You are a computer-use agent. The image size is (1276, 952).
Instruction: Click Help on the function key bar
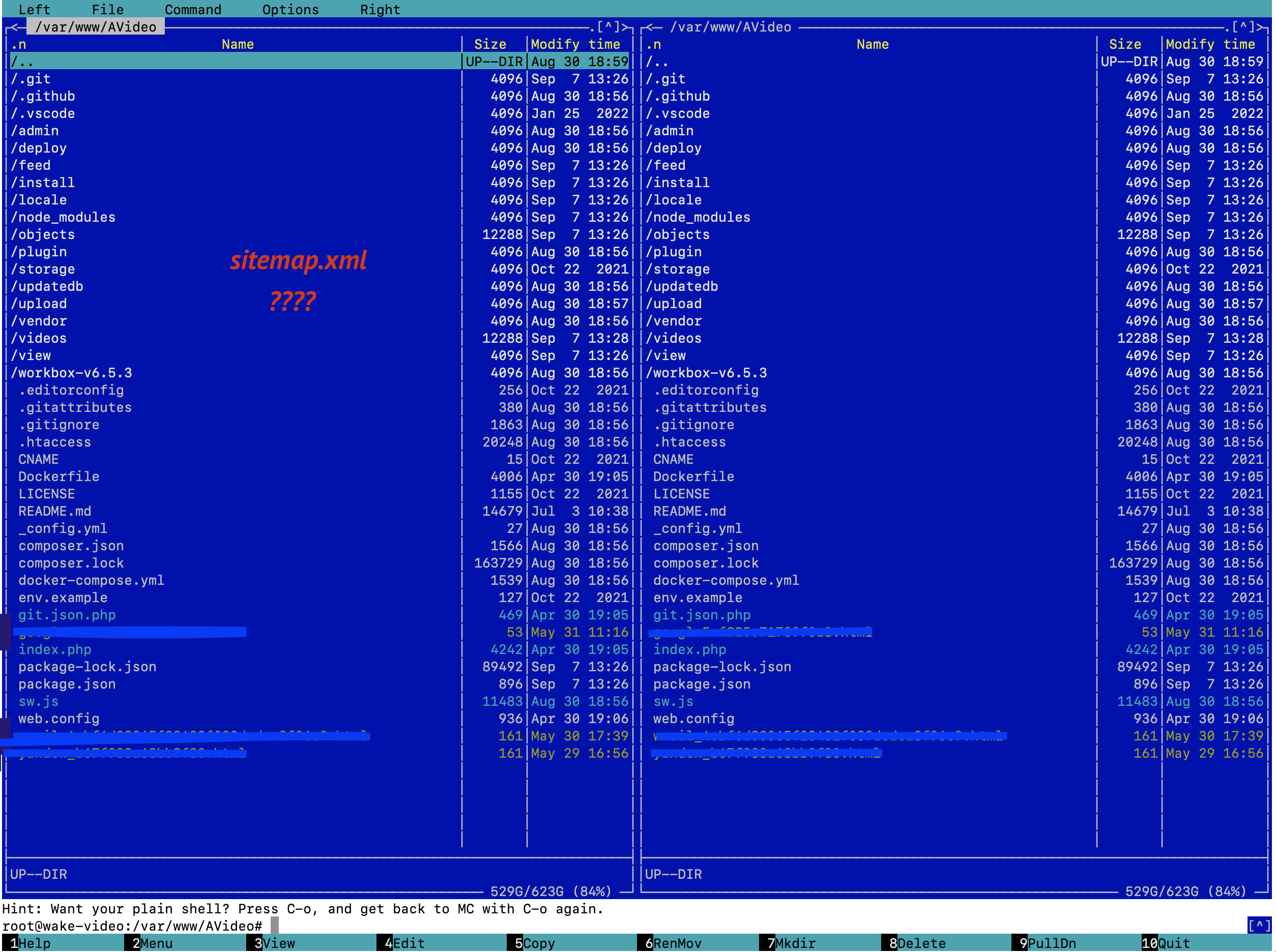[34, 943]
